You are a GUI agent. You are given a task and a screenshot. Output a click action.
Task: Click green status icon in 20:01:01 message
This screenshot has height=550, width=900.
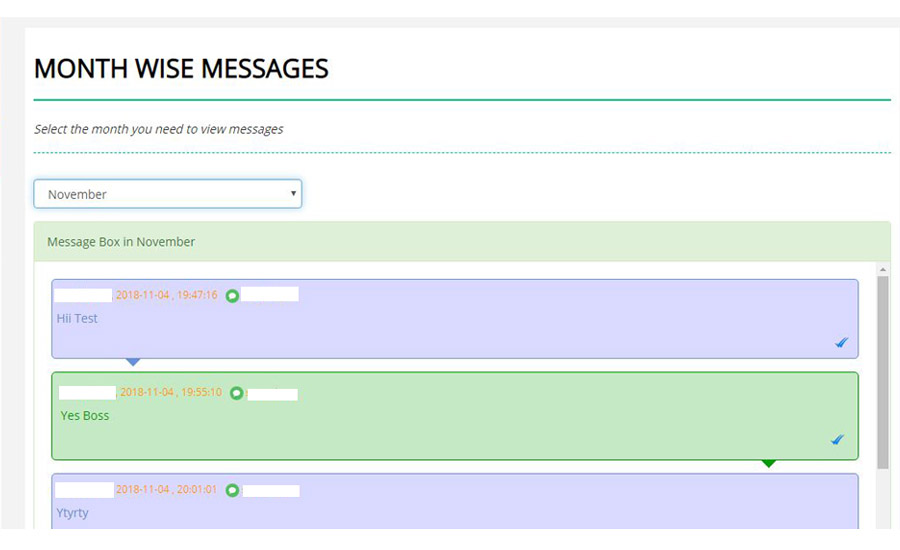(232, 491)
